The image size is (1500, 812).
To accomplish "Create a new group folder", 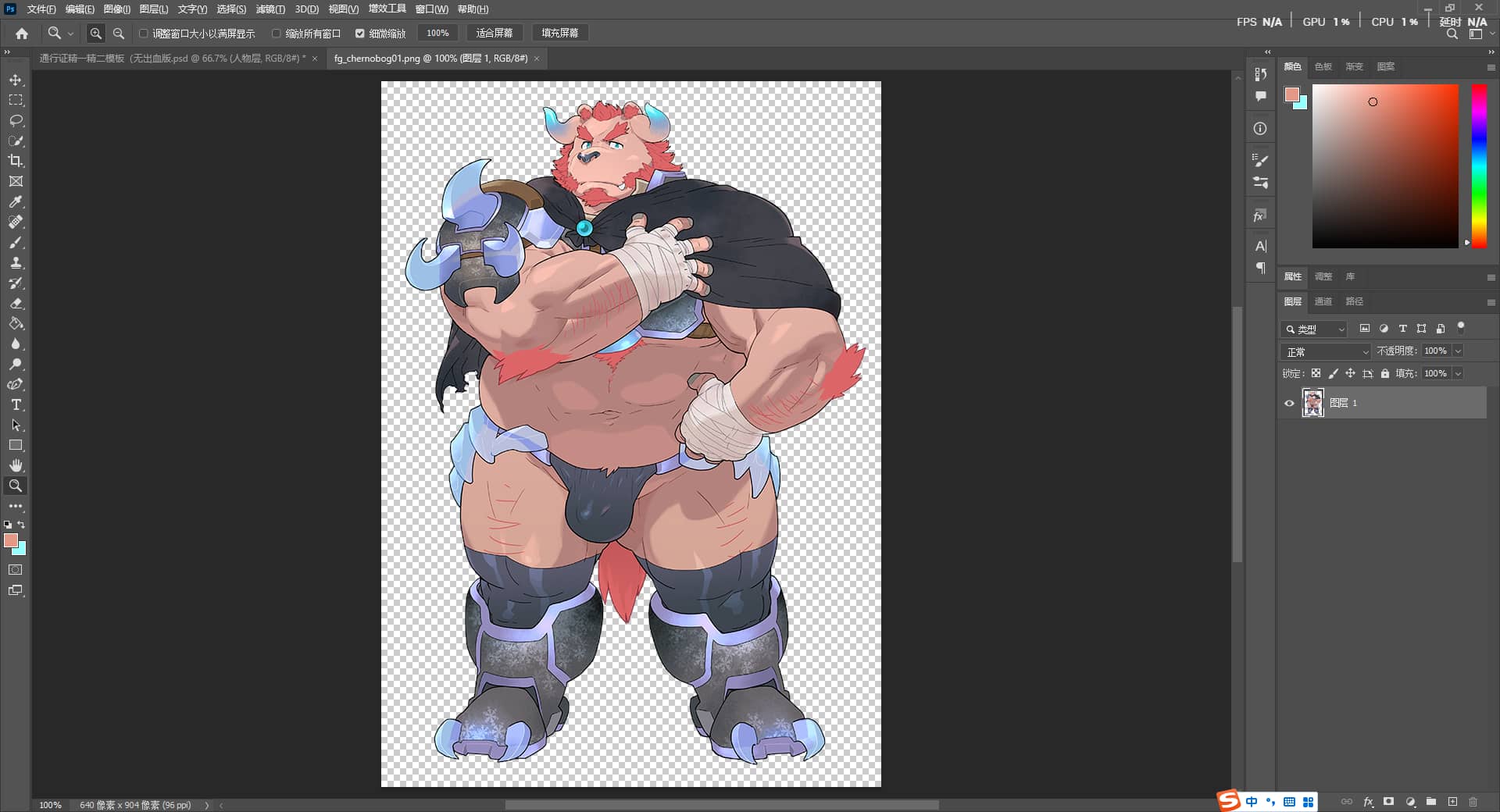I will (x=1431, y=802).
